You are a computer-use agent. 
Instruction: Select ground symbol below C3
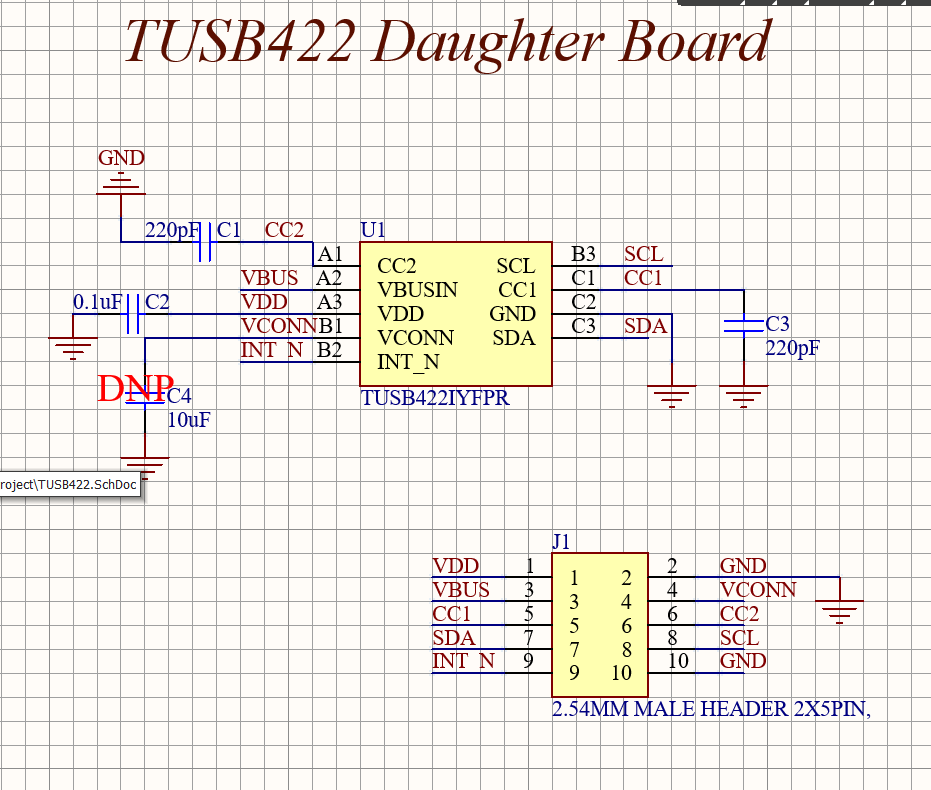coord(743,396)
